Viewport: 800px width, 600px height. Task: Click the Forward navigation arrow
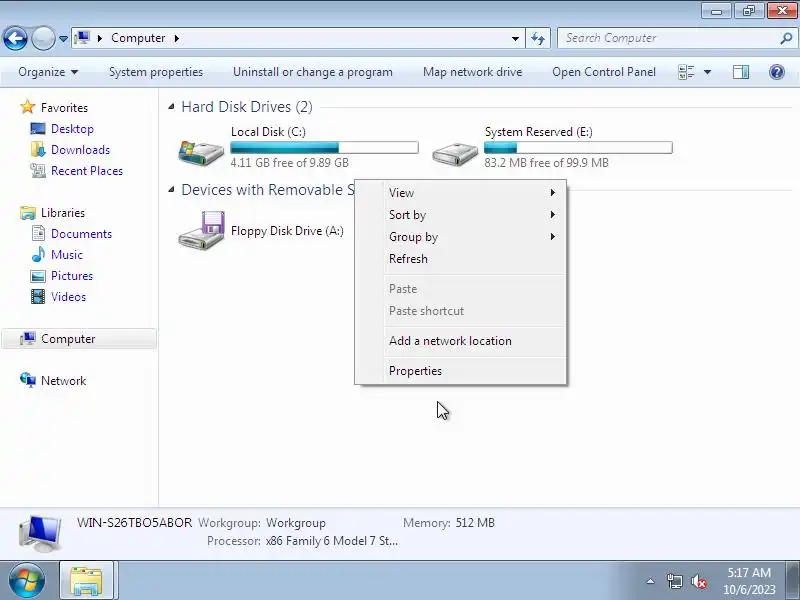coord(43,38)
